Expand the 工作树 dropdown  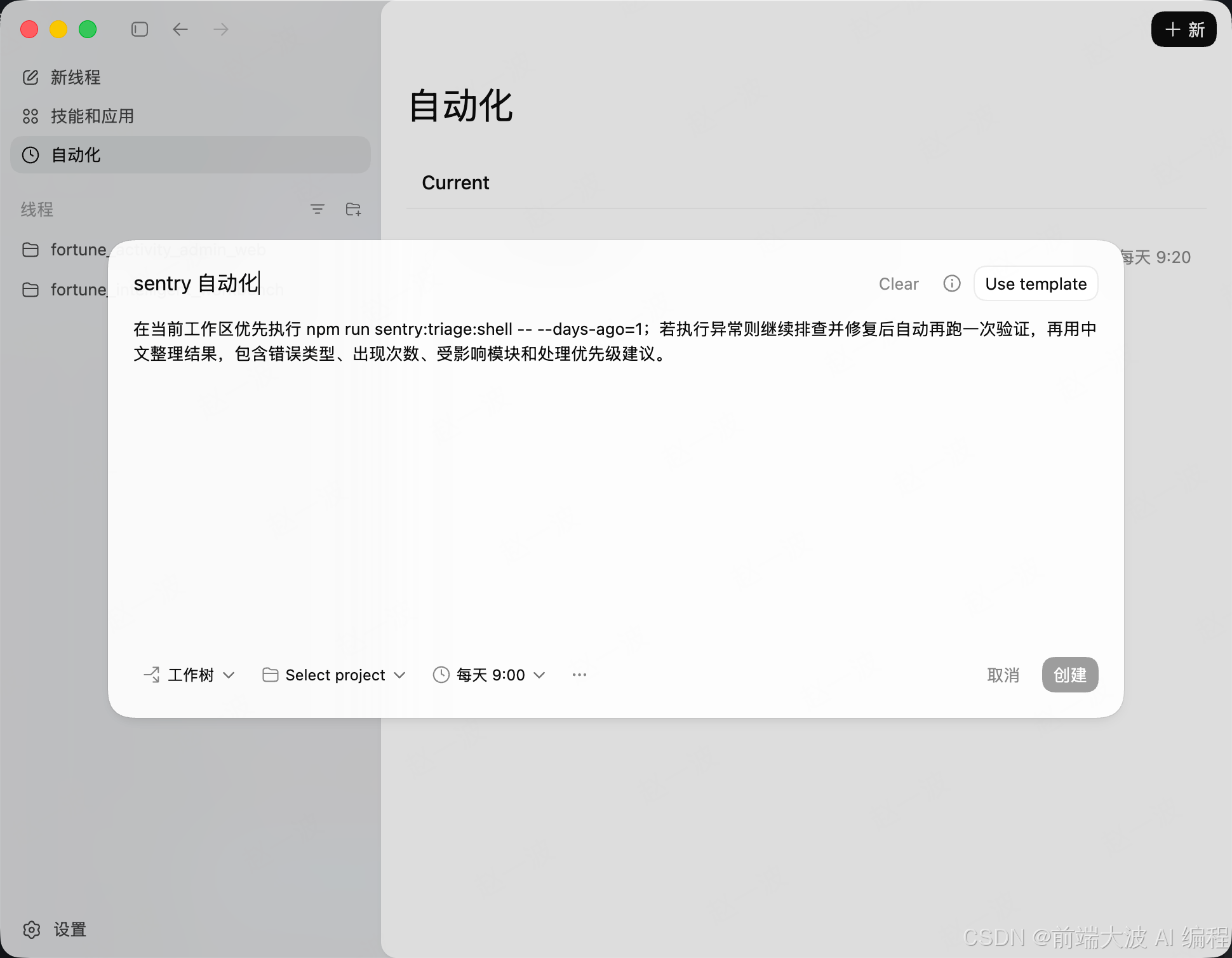tap(189, 675)
